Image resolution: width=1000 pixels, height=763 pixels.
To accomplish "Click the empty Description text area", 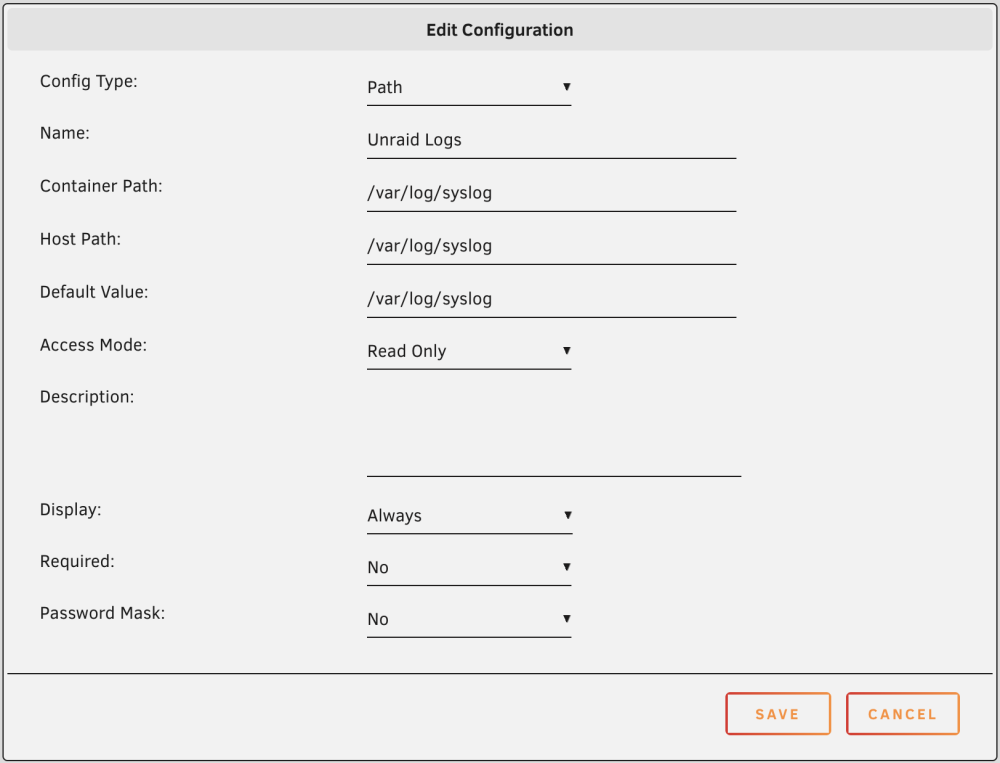I will click(554, 431).
